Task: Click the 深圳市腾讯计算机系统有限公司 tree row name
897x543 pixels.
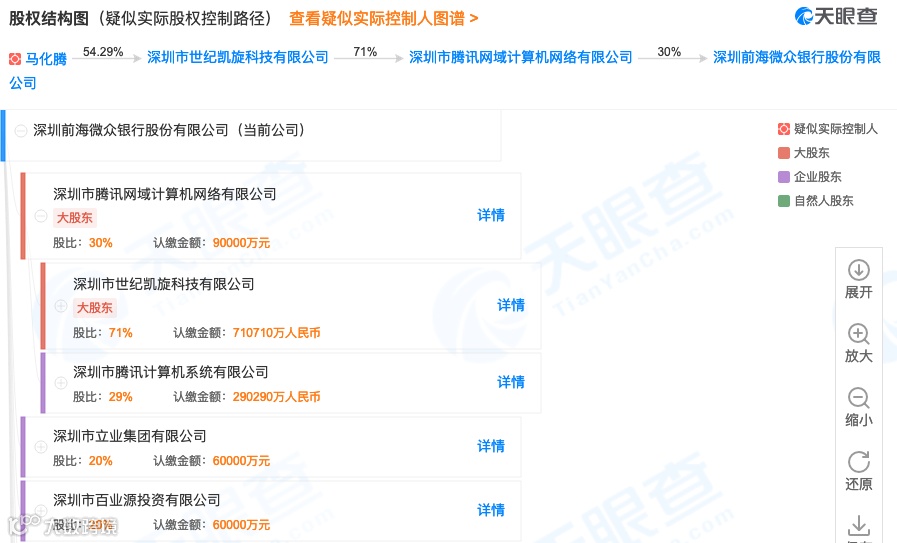Action: pos(170,372)
